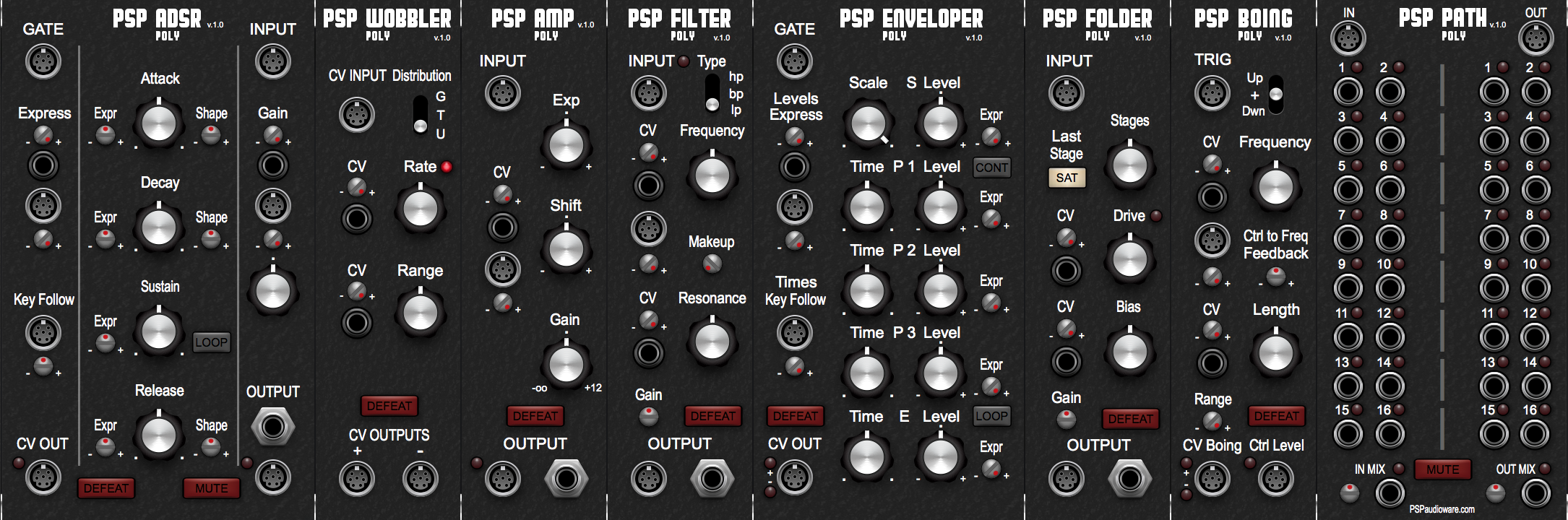Toggle the Enveloper CONT button
Image resolution: width=1568 pixels, height=520 pixels.
991,168
